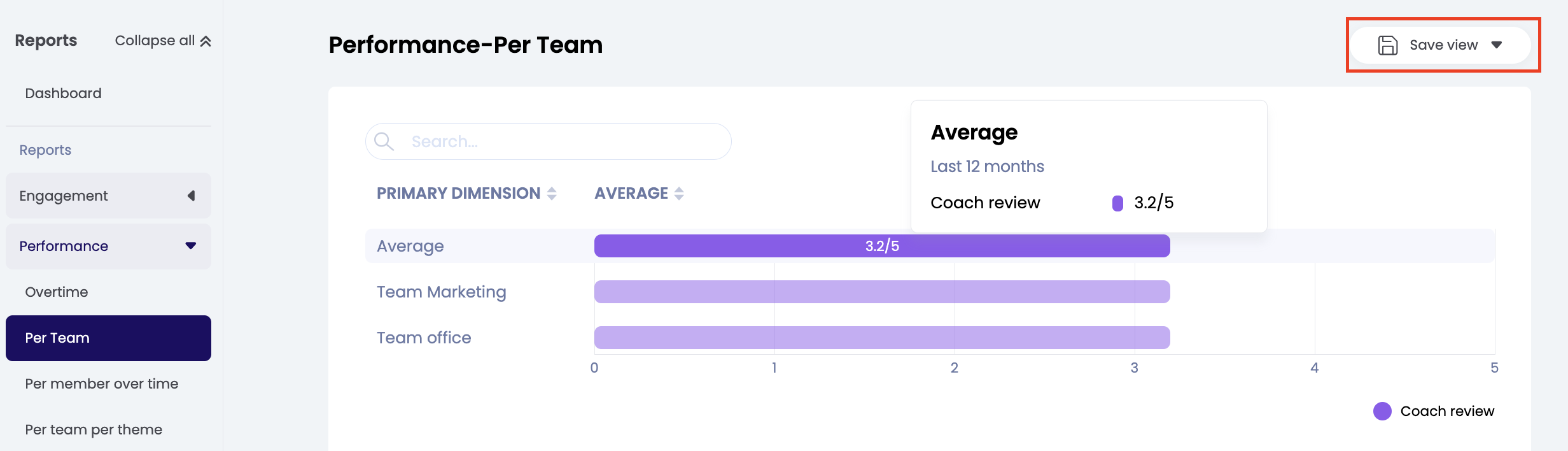Click the search magnifier icon
This screenshot has width=1568, height=451.
pyautogui.click(x=384, y=141)
